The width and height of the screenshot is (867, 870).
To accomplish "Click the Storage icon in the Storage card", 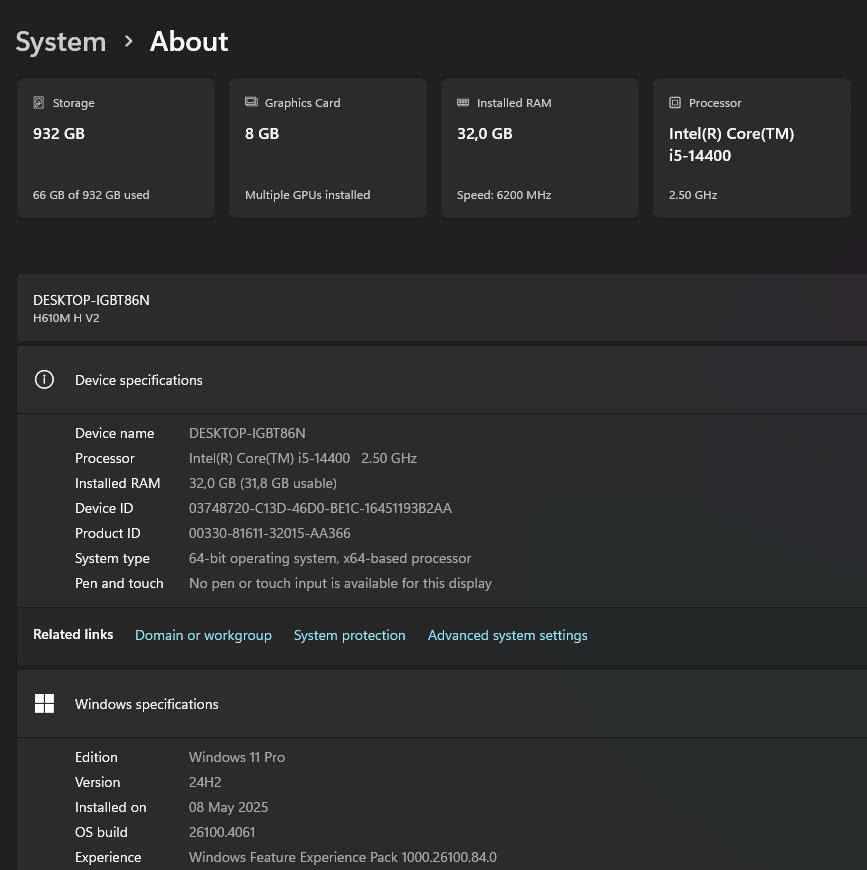I will tap(39, 102).
